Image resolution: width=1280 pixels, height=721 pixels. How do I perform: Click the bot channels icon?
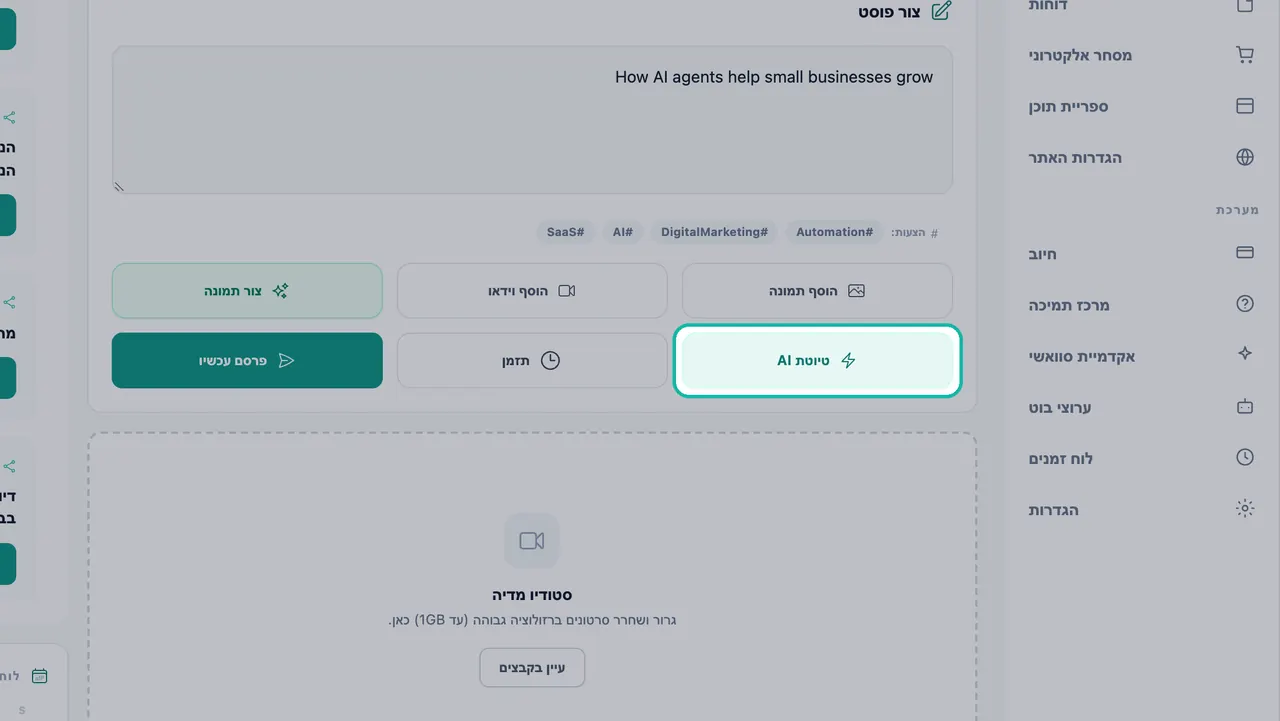point(1245,407)
